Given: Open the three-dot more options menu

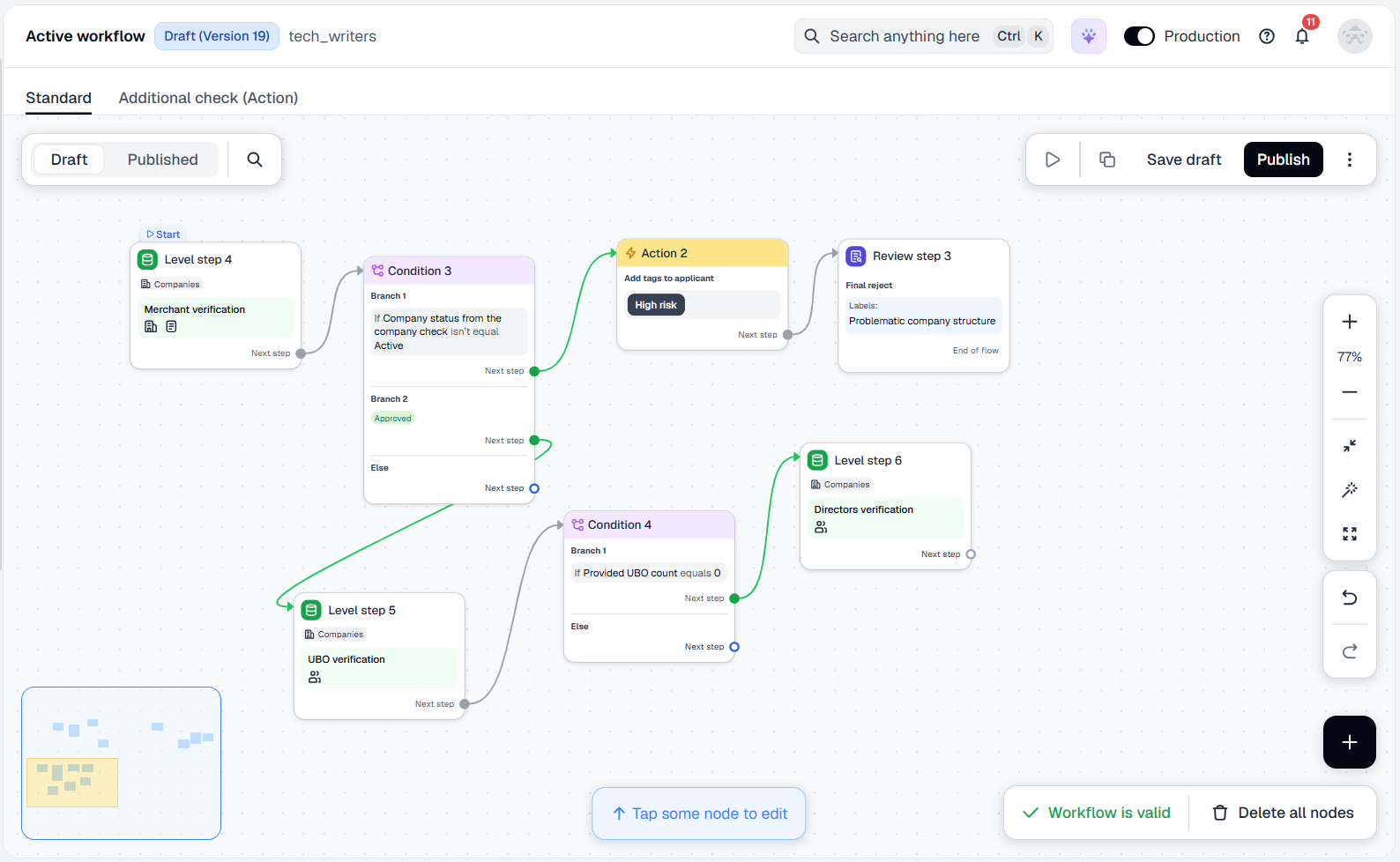Looking at the screenshot, I should coord(1349,160).
